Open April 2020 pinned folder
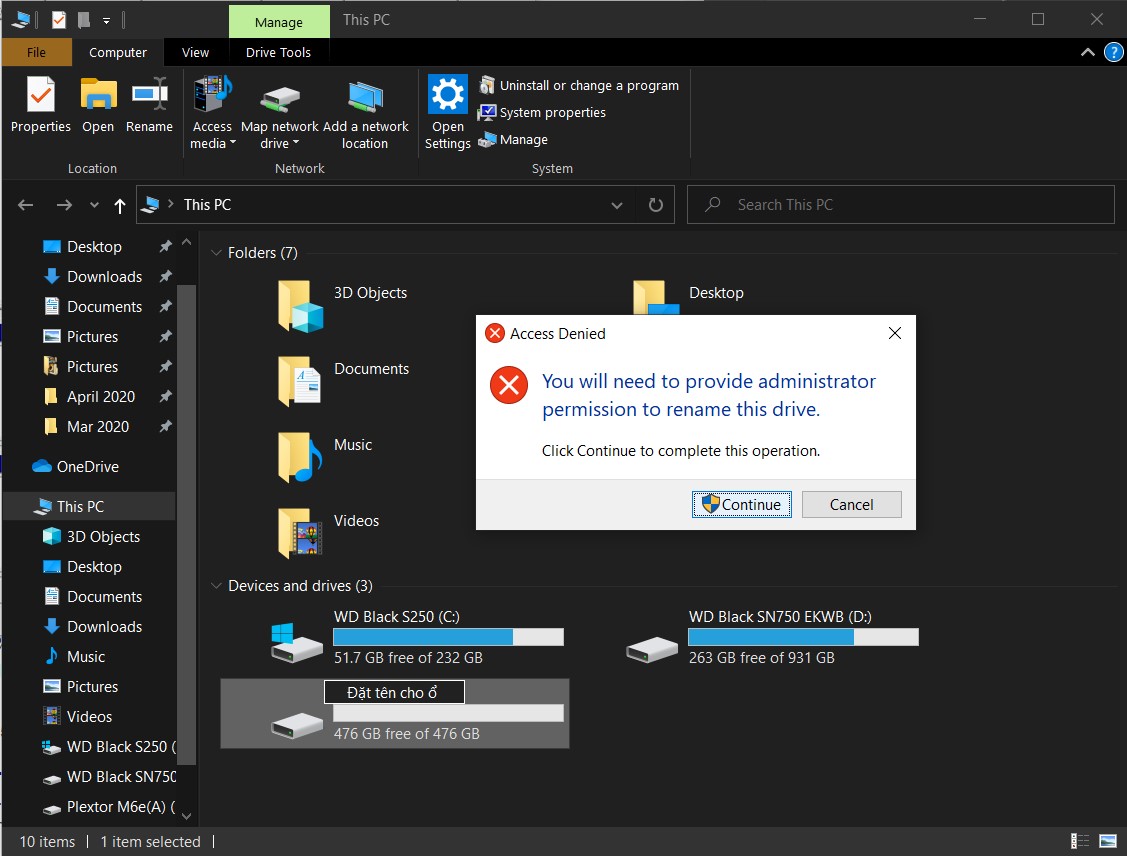 pos(101,397)
